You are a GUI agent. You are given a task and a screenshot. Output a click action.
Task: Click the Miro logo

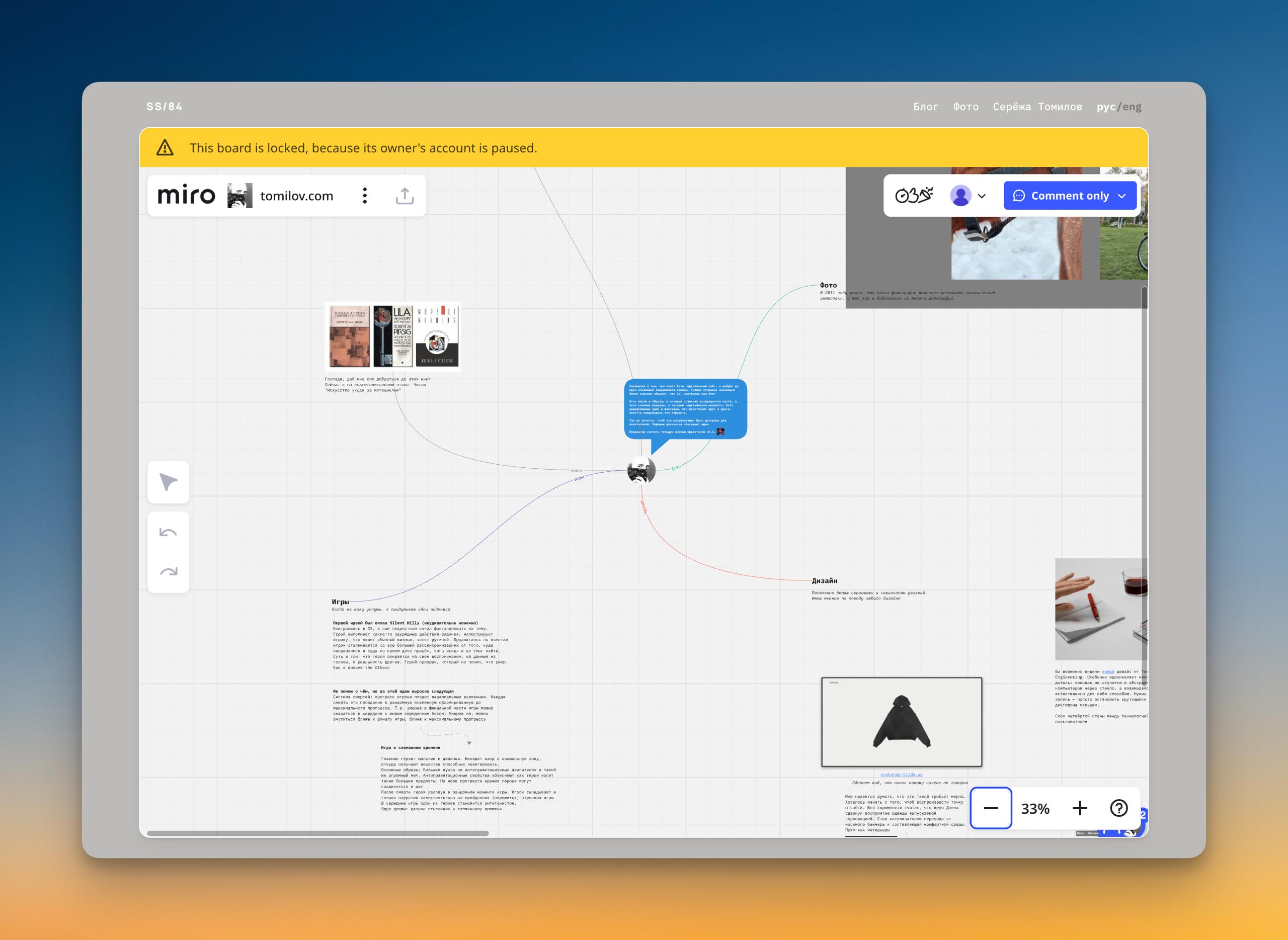pyautogui.click(x=186, y=196)
